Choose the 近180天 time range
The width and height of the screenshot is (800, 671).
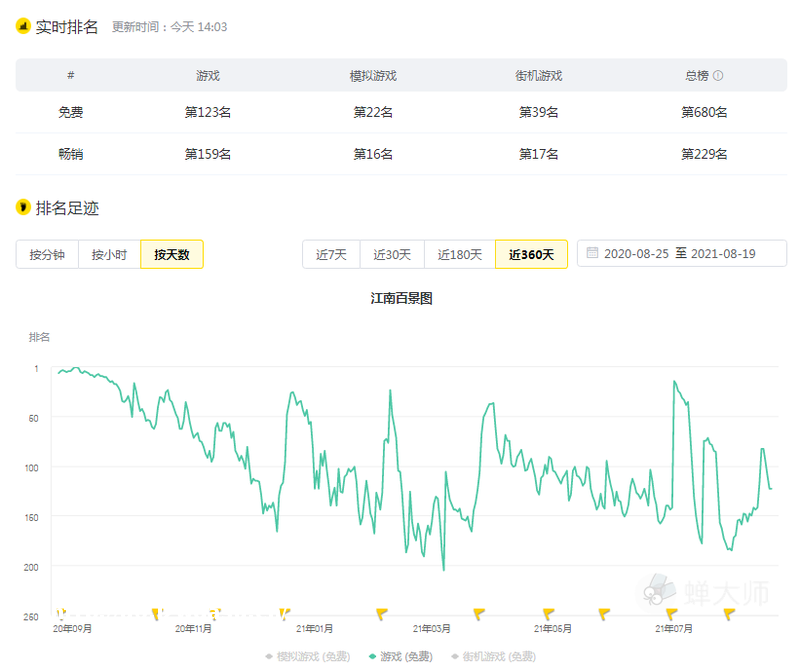point(459,255)
